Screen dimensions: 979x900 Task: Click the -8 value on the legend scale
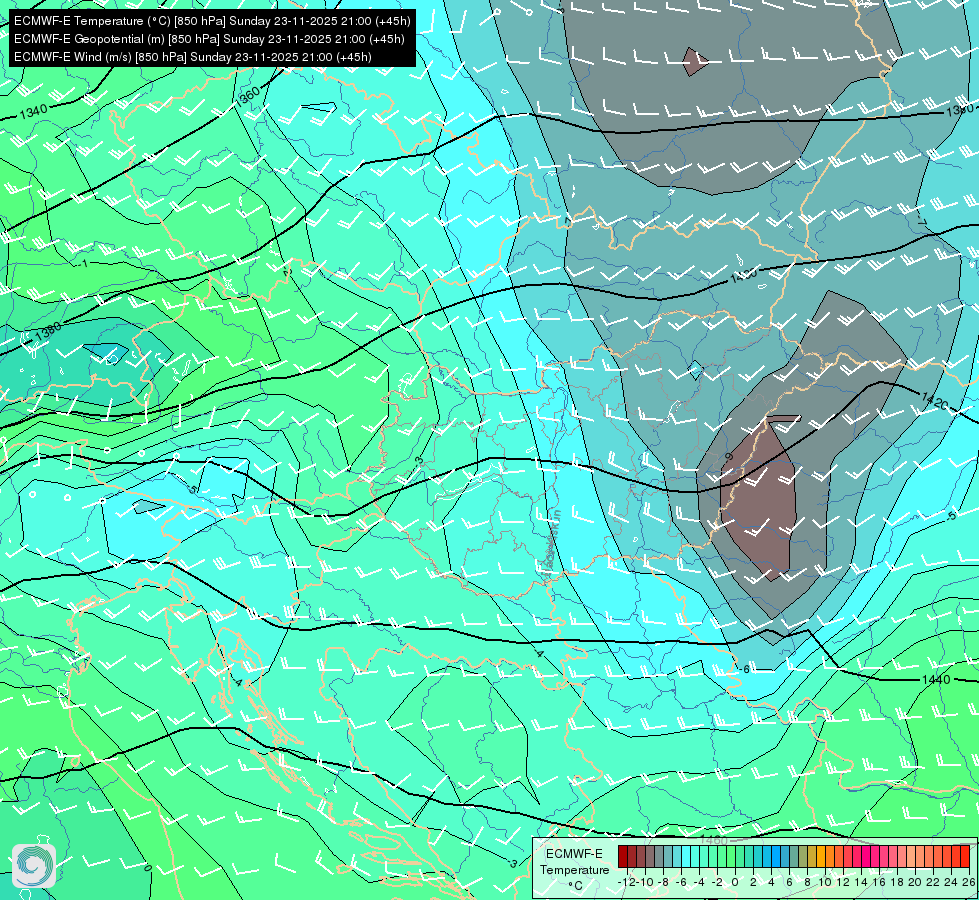663,882
